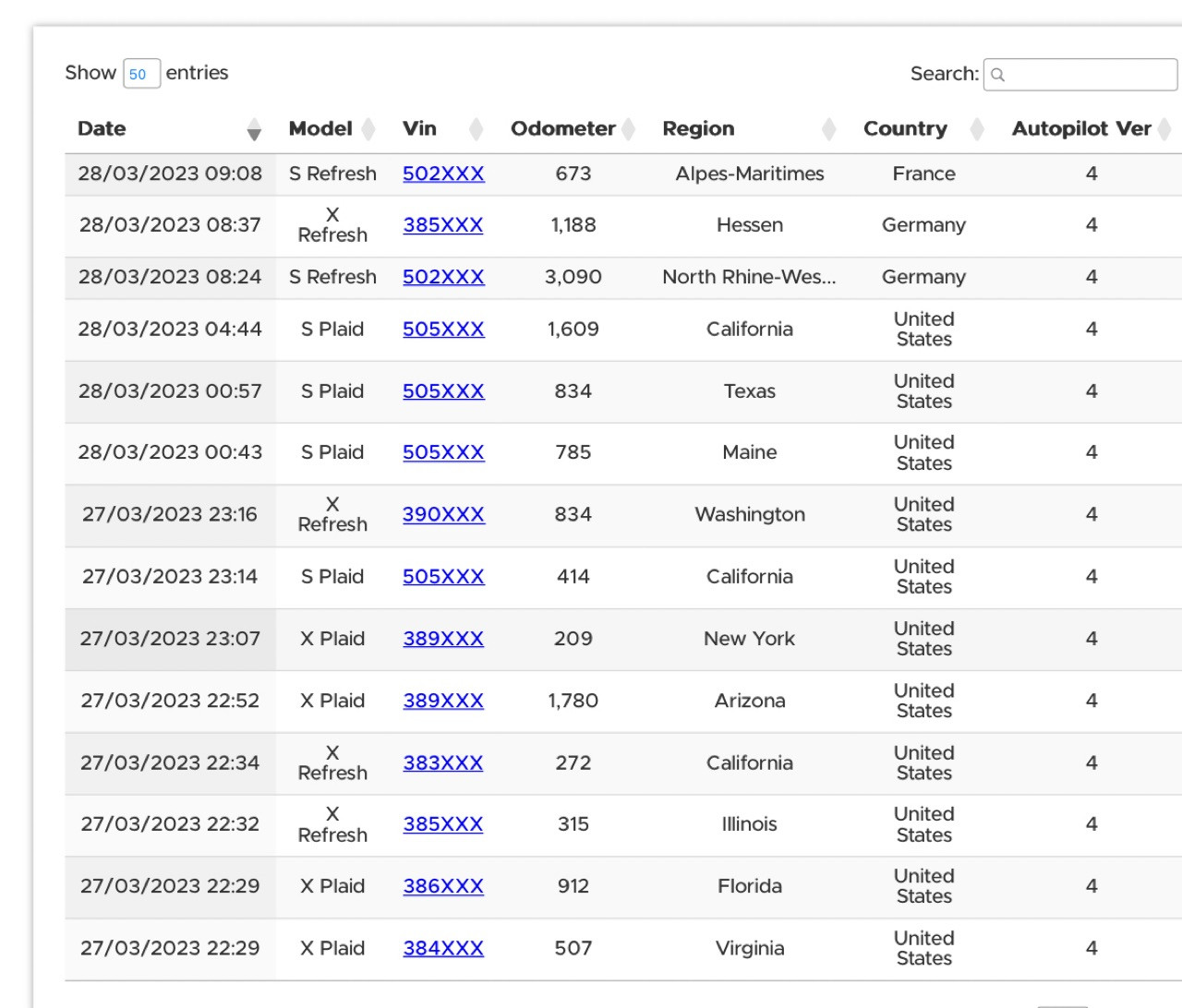The image size is (1182, 1008).
Task: Click the North Rhine-Wes... region cell
Action: coord(750,277)
